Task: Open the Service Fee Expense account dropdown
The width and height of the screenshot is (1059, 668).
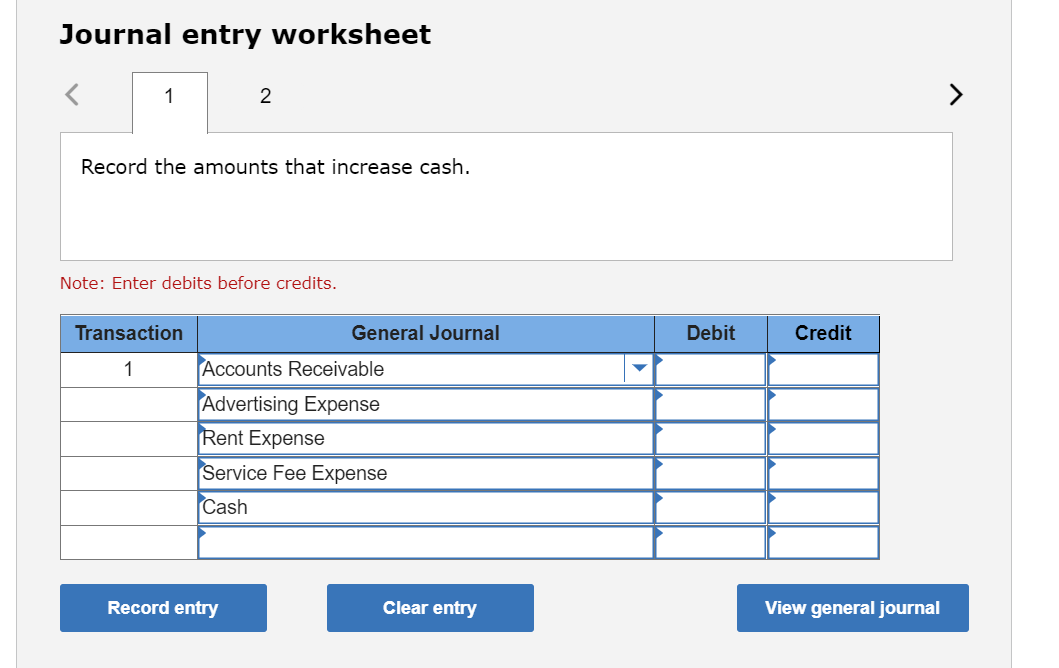Action: (x=638, y=472)
